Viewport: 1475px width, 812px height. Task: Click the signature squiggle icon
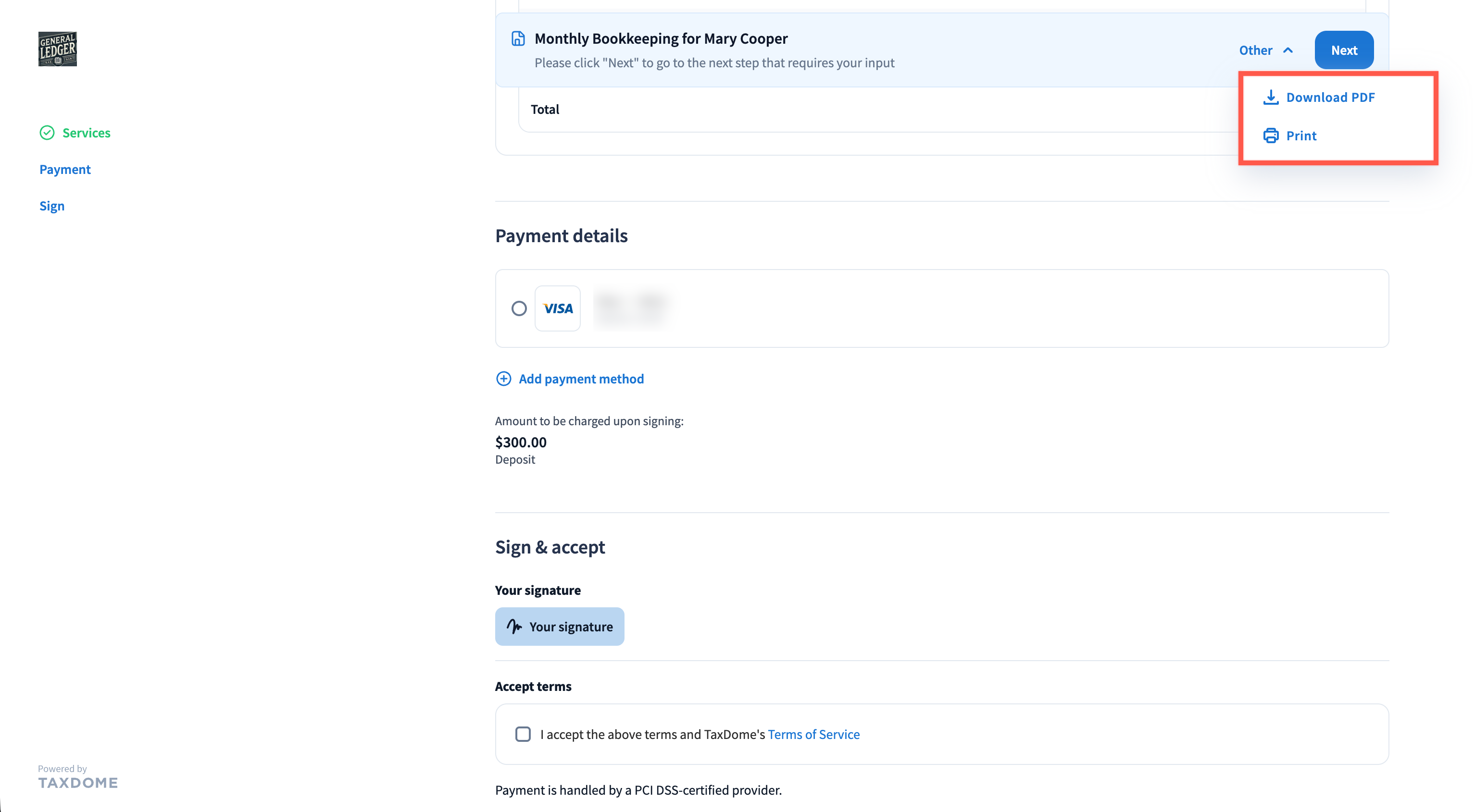514,627
